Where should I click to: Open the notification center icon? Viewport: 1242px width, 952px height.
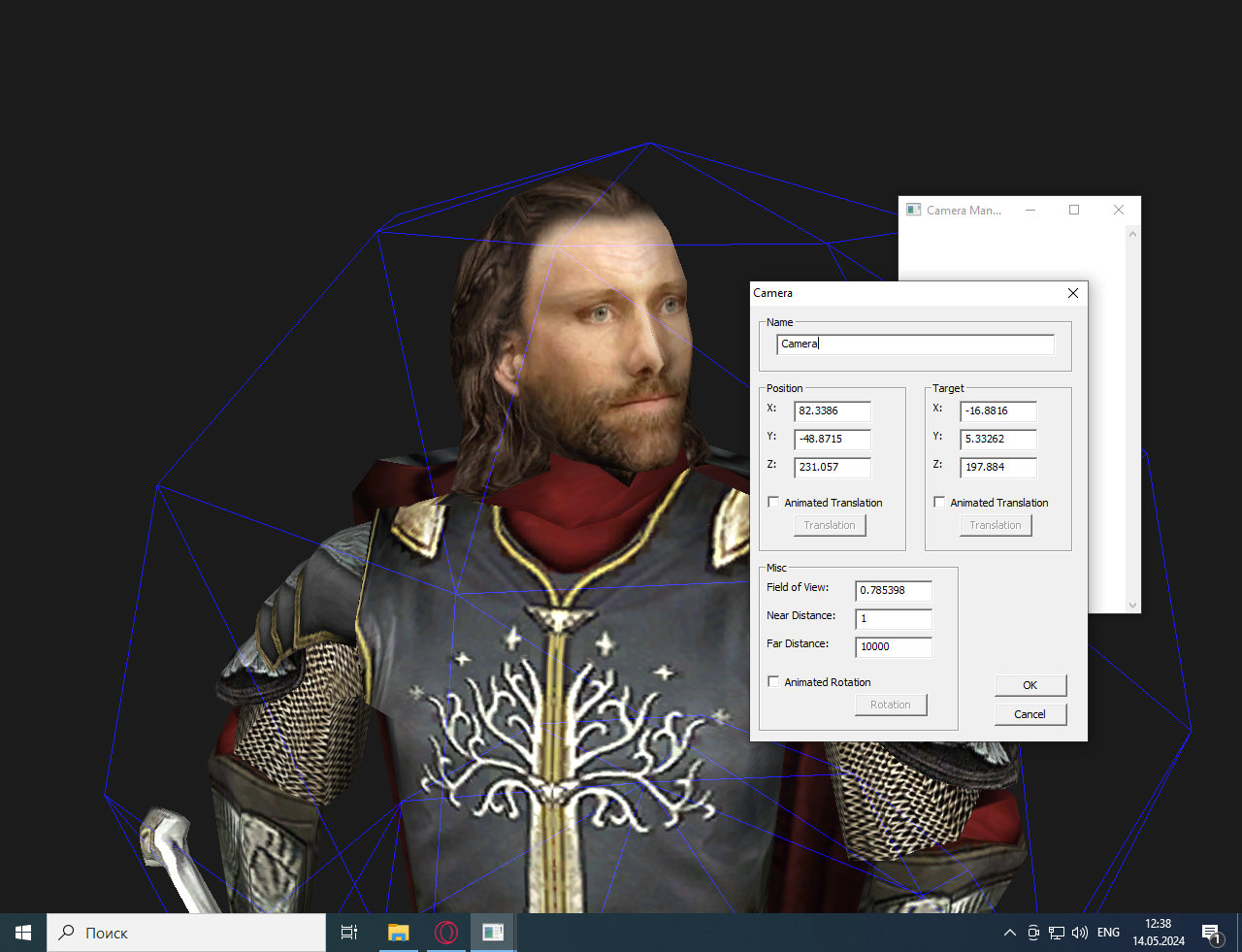point(1211,934)
